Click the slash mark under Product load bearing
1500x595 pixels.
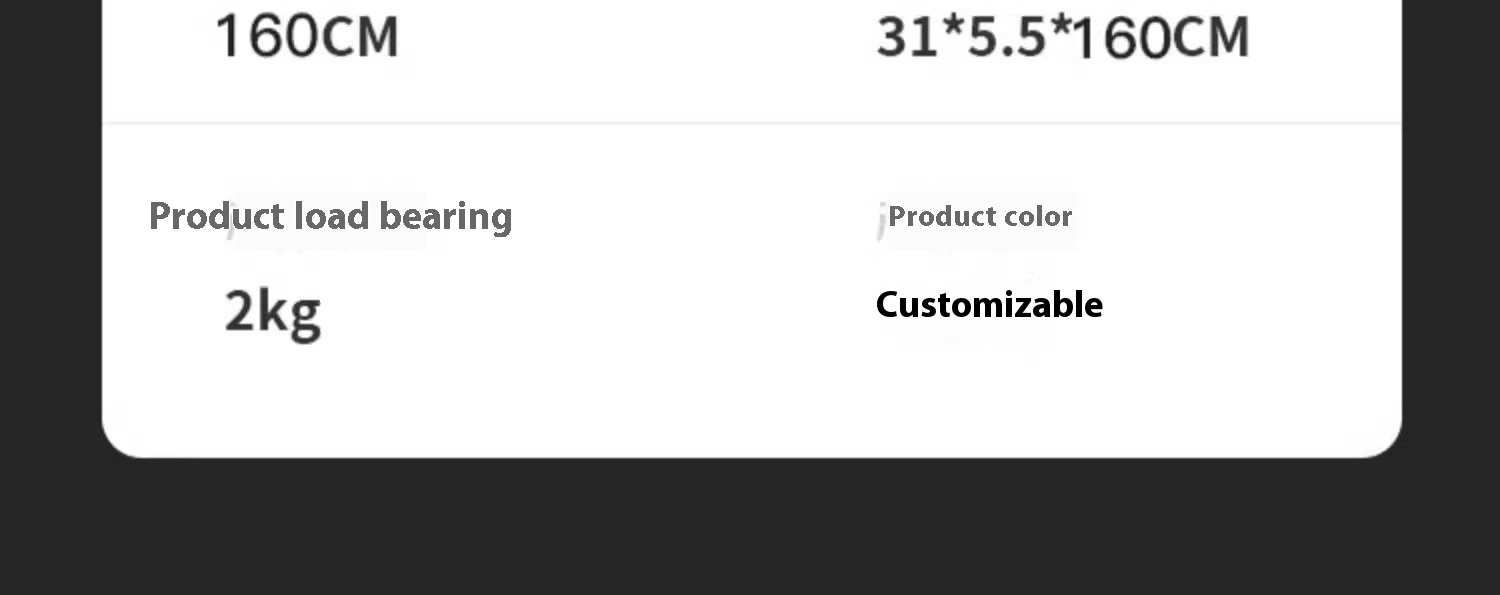232,226
